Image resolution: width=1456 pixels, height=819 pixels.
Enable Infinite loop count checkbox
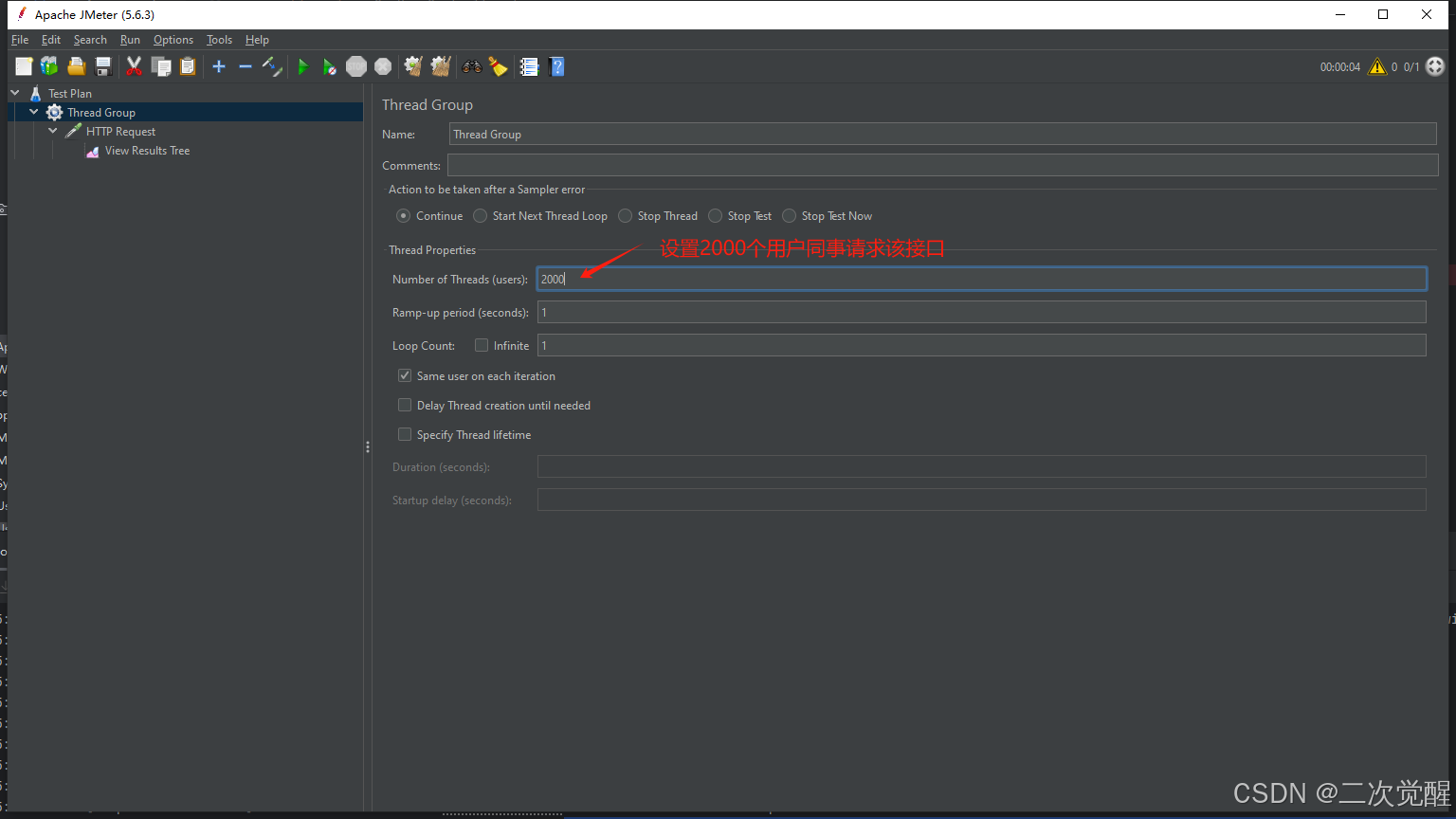click(482, 346)
